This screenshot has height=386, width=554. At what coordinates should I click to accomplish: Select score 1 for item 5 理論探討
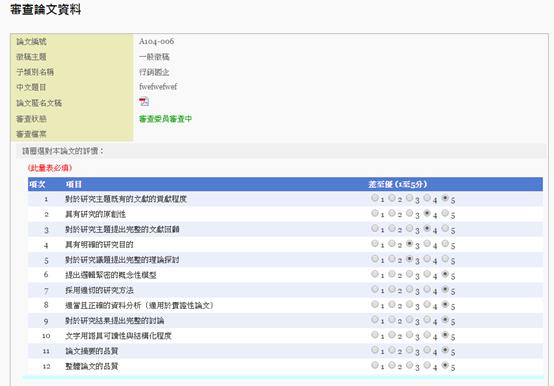[375, 259]
